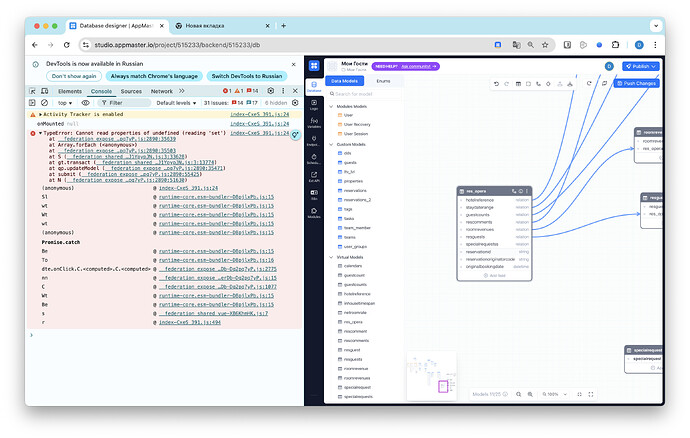Dismiss the DevTools language notification
The width and height of the screenshot is (690, 438).
pos(294,64)
